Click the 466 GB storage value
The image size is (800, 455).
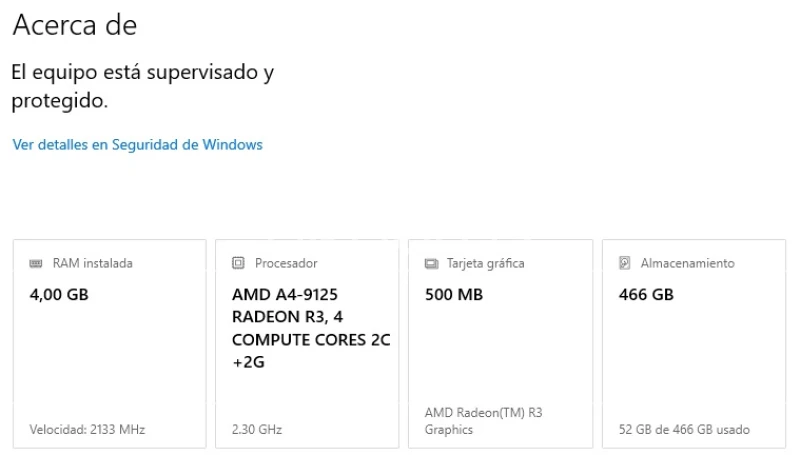pyautogui.click(x=646, y=295)
